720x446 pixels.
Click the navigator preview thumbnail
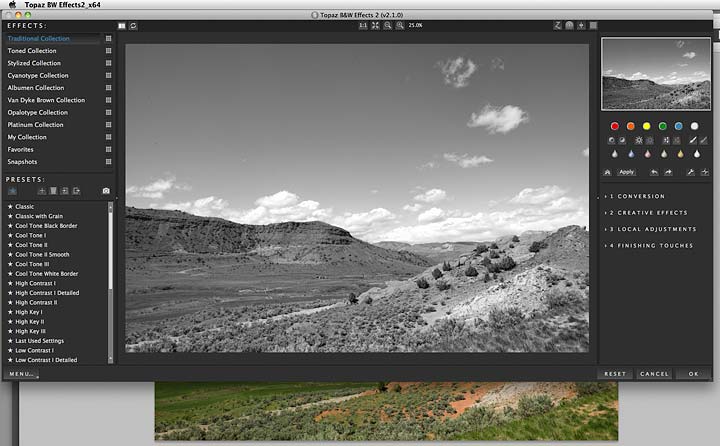(656, 74)
